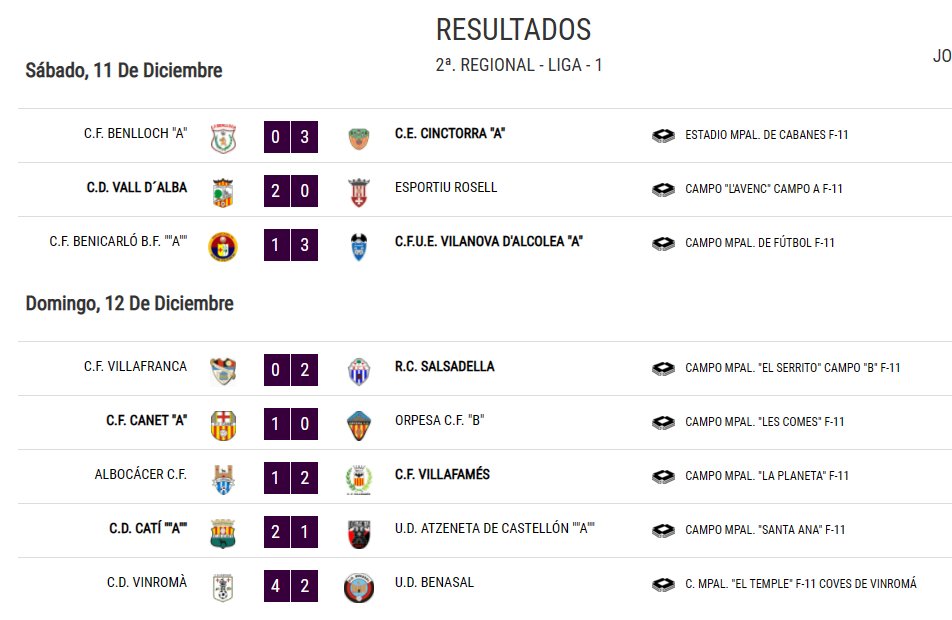Select the Esportiu Rosell team badge
The height and width of the screenshot is (620, 952).
click(x=359, y=192)
